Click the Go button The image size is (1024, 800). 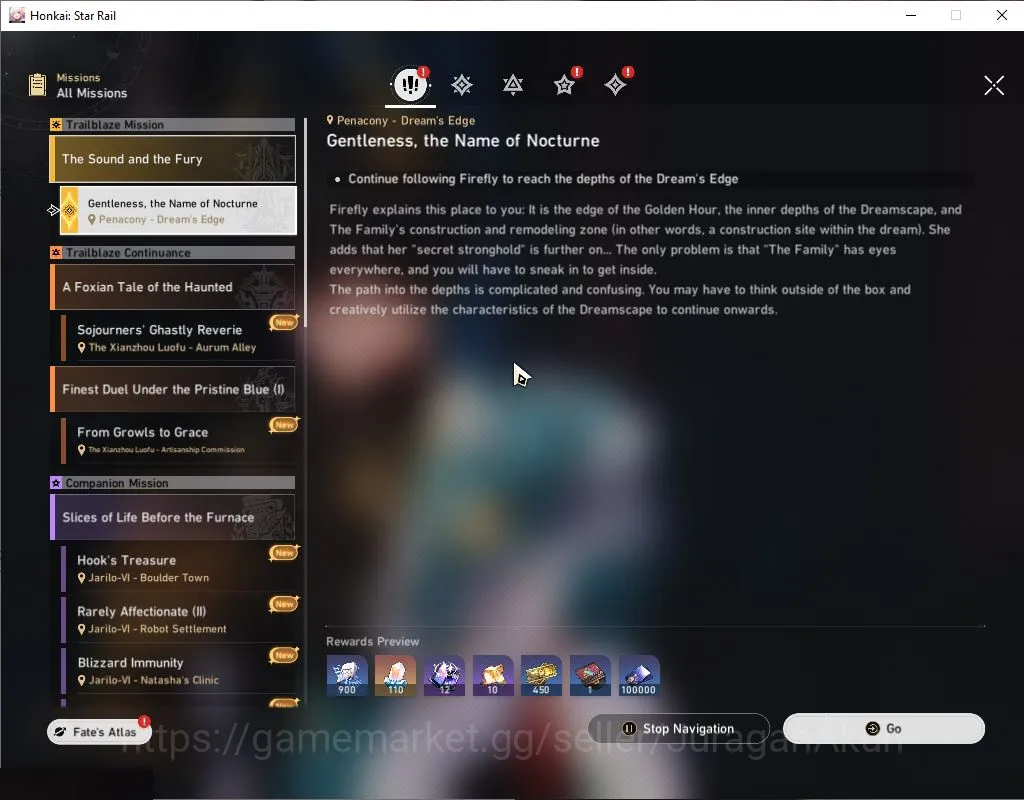[x=884, y=728]
